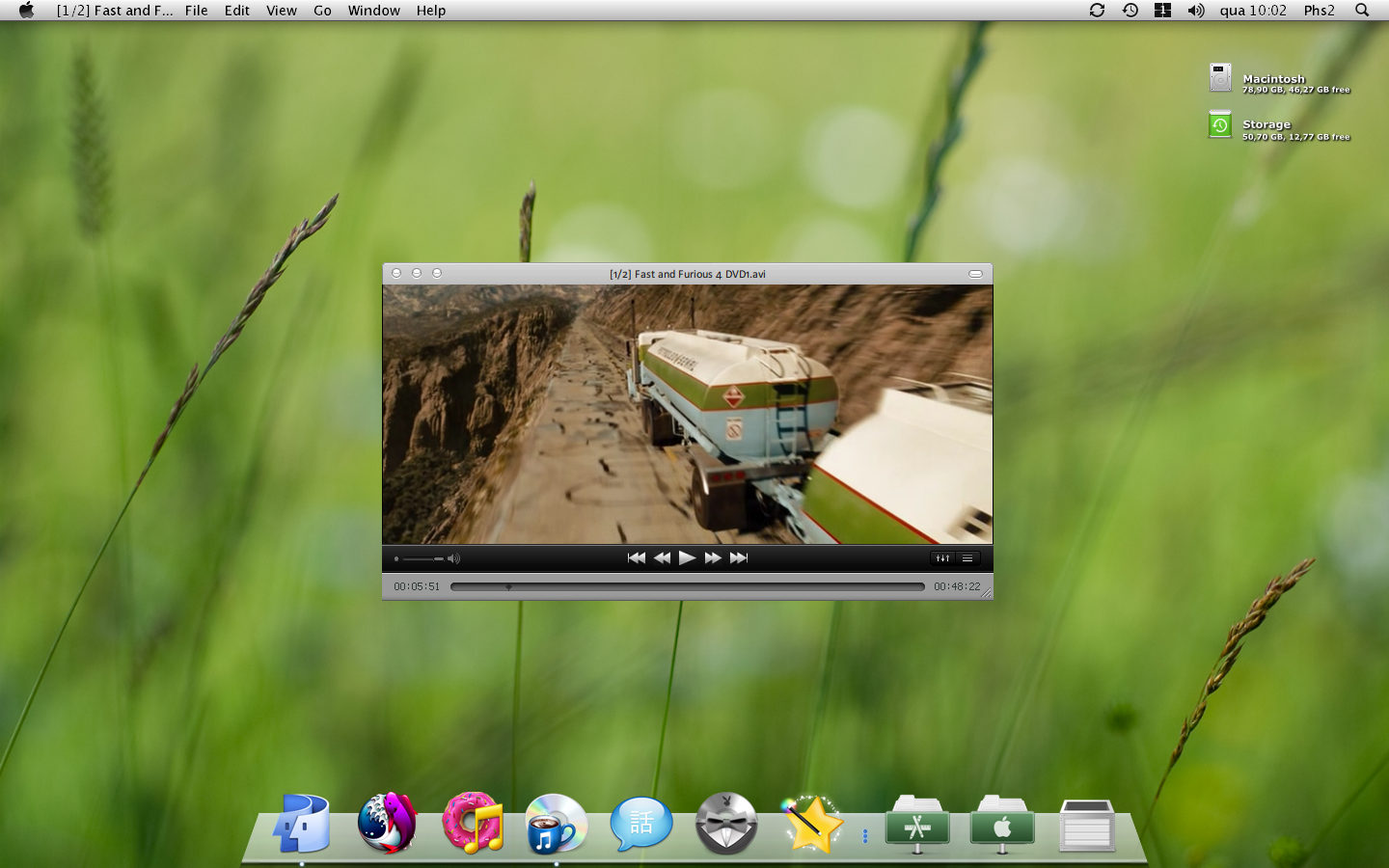
Task: Click the Dock separator dots
Action: [865, 836]
